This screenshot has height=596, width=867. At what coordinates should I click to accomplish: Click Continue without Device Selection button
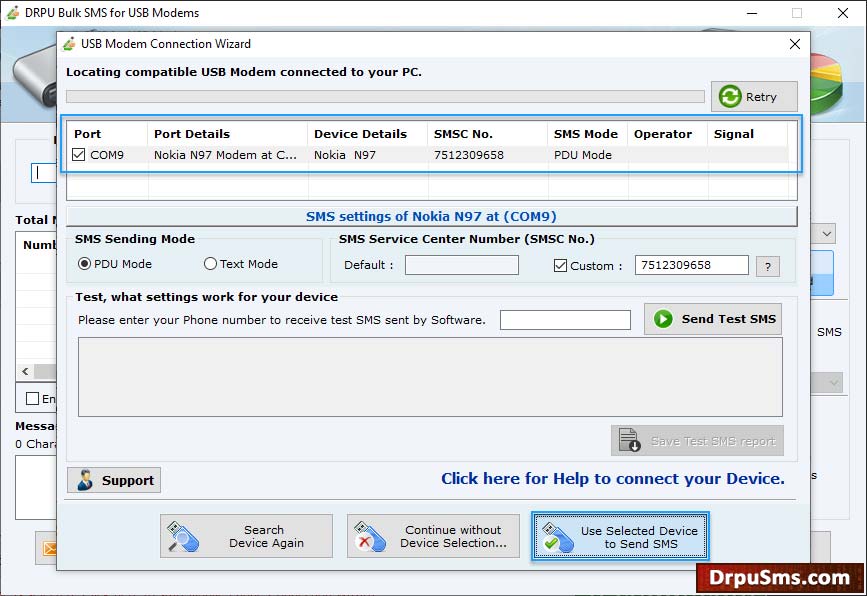tap(434, 536)
